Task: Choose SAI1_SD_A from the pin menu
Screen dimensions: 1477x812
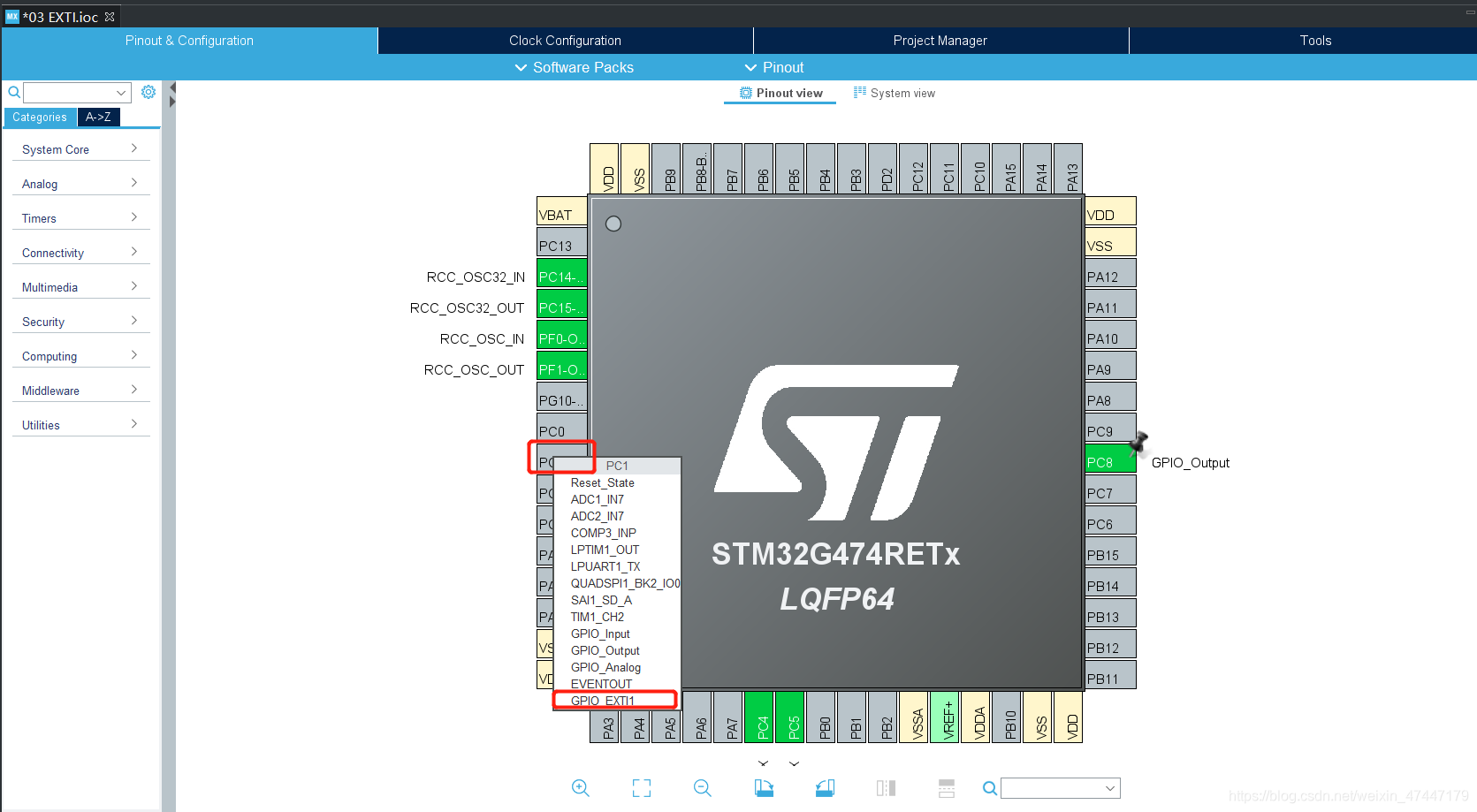Action: (617, 600)
